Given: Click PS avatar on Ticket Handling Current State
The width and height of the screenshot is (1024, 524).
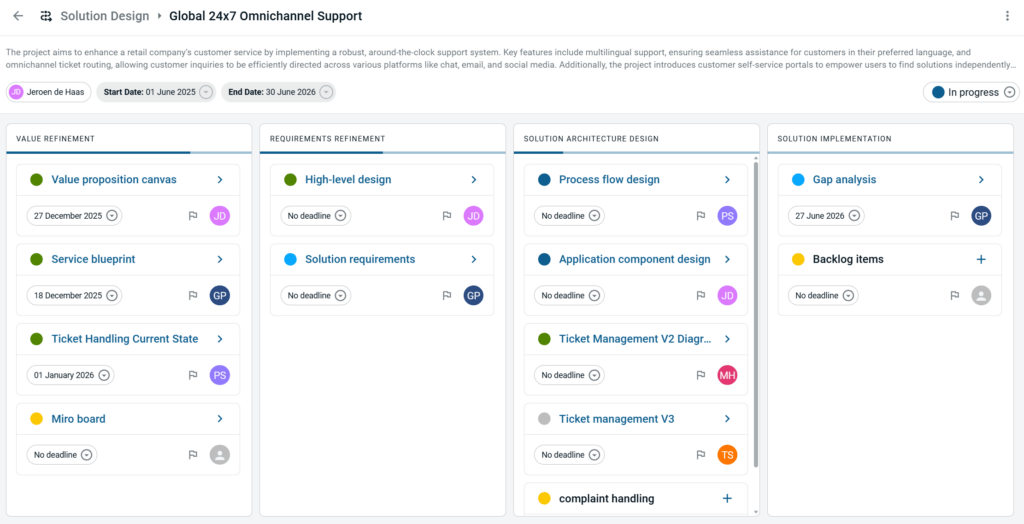Looking at the screenshot, I should click(x=220, y=375).
